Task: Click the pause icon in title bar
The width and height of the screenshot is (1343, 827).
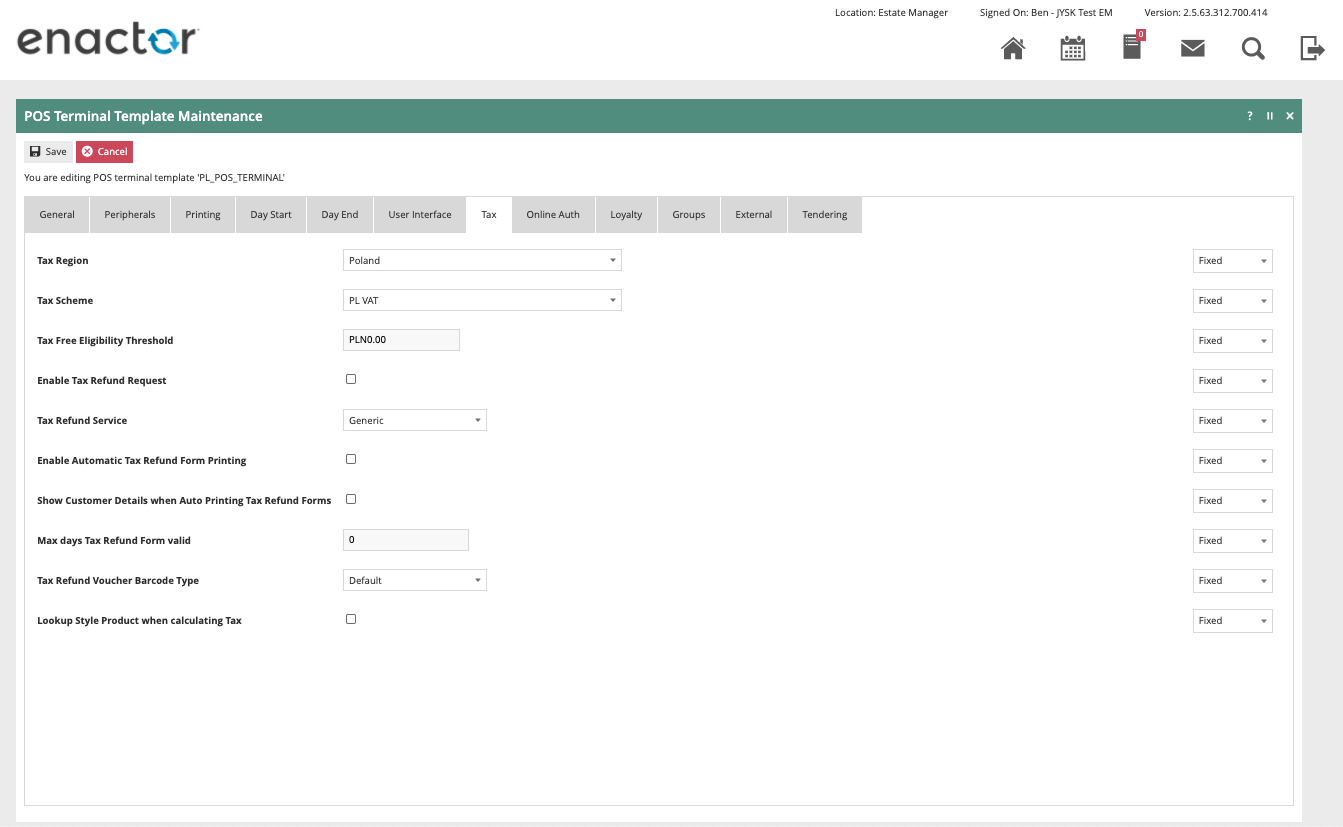Action: click(1270, 116)
